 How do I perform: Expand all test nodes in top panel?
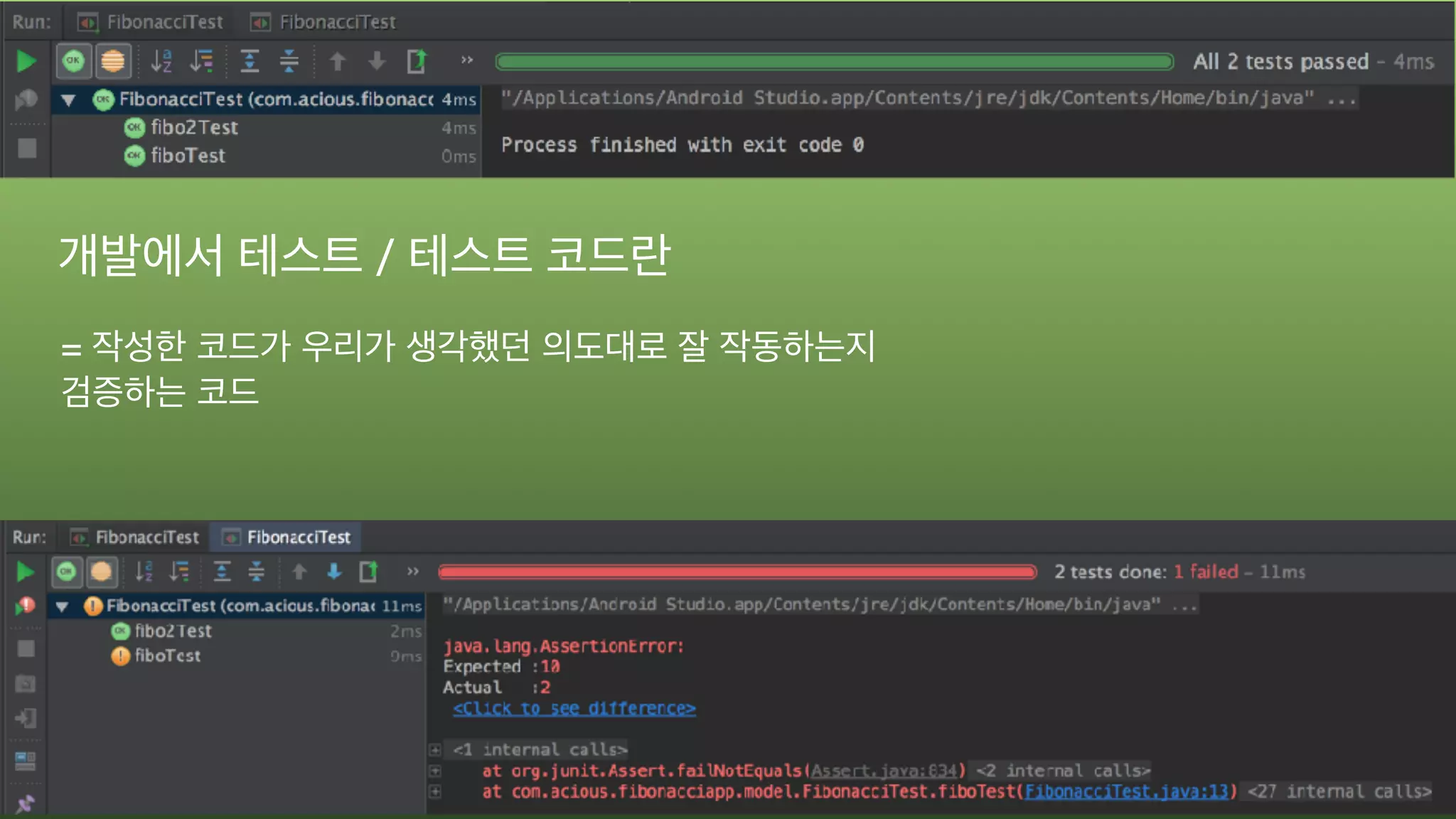point(250,61)
